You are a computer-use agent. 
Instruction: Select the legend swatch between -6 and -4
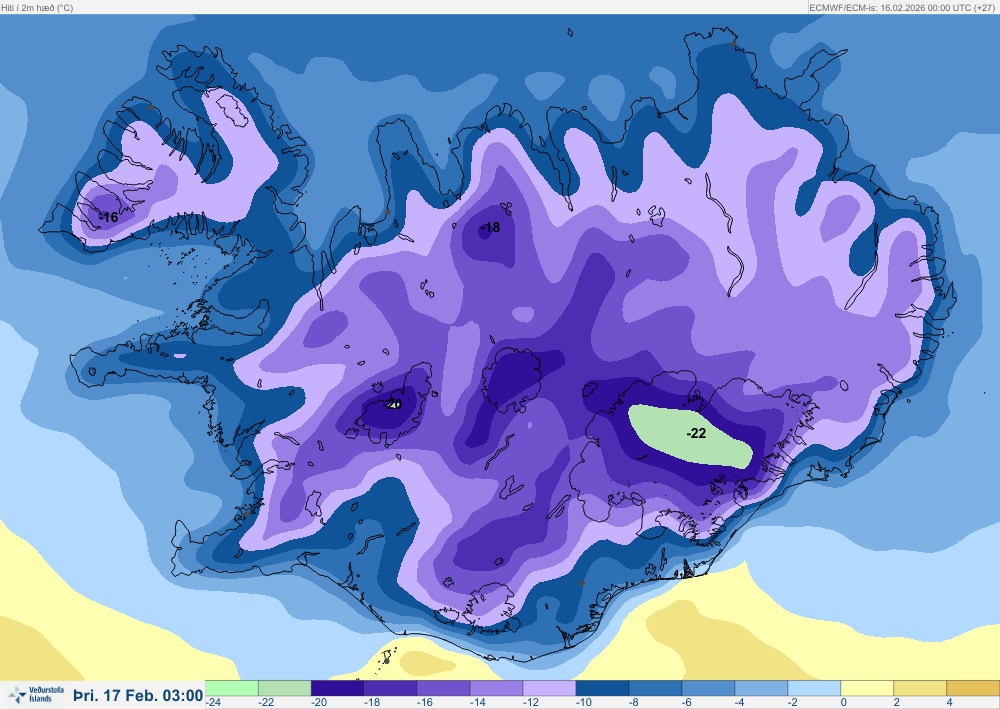708,688
